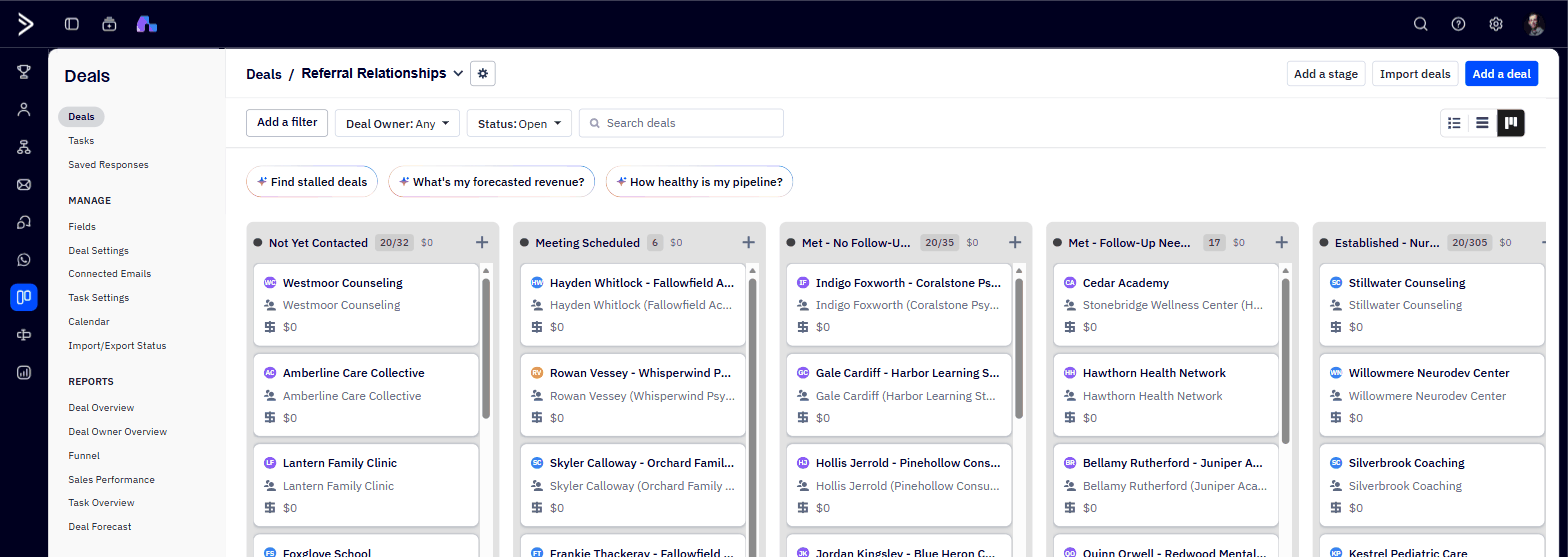
Task: Click What's my forecasted revenue suggestion
Action: click(x=492, y=182)
